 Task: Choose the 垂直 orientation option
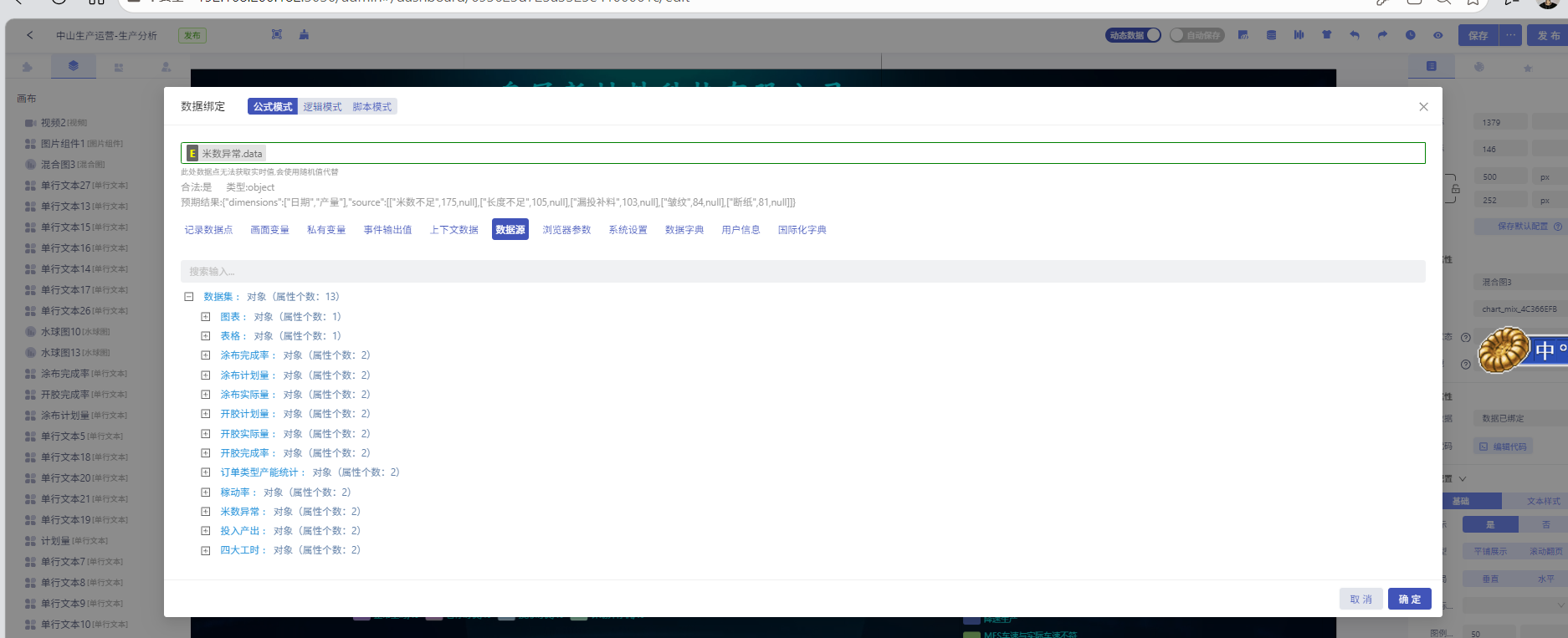1490,579
